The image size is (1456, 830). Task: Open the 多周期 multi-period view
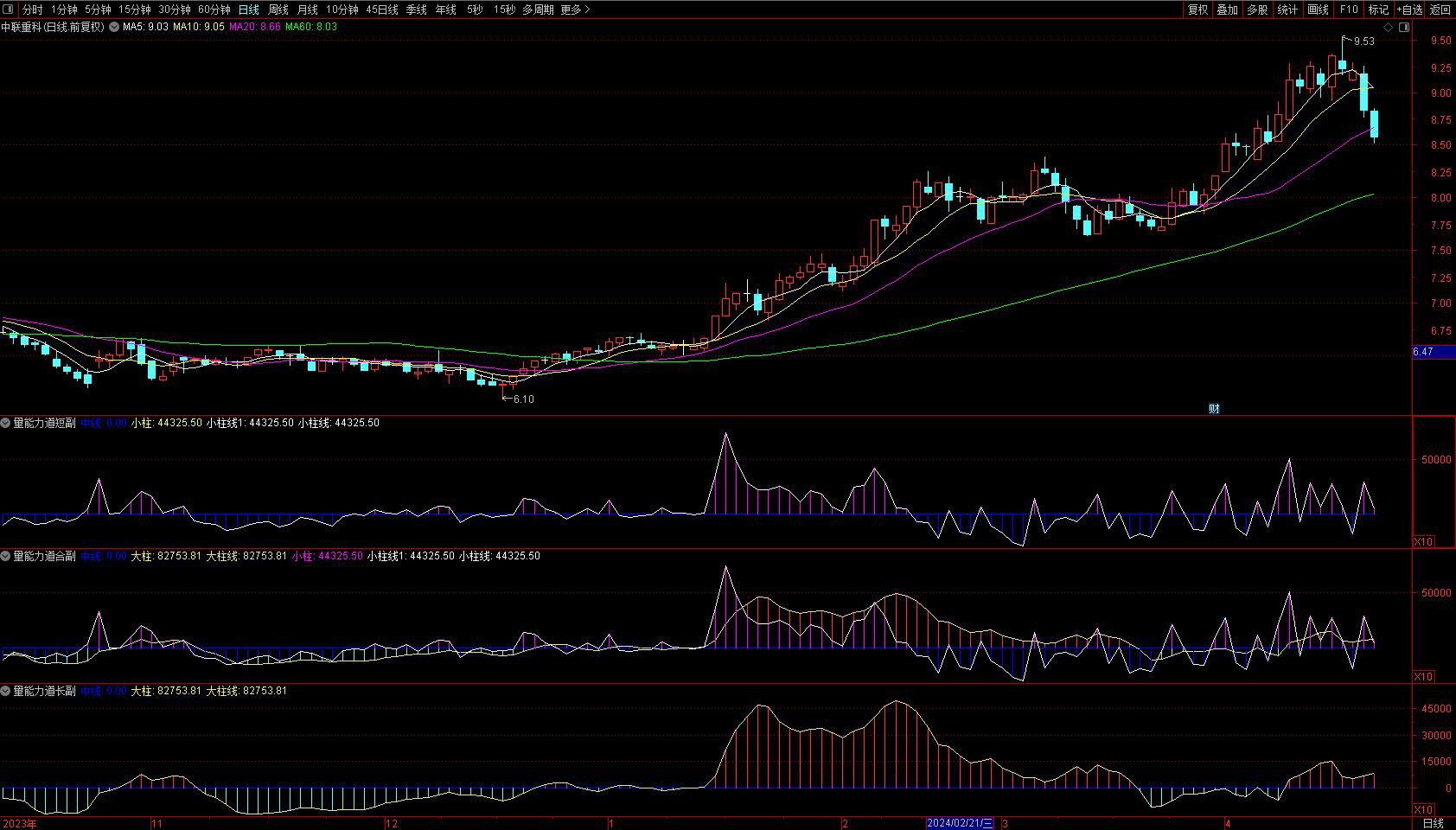pos(538,10)
